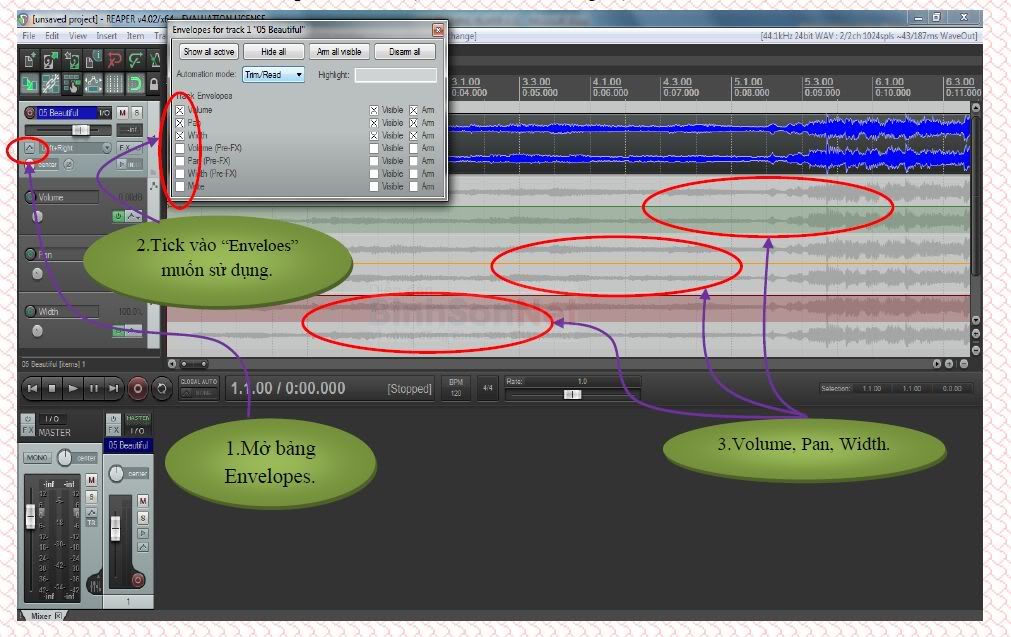Tick the Volume (Pre-FX) envelope checkbox

[180, 148]
